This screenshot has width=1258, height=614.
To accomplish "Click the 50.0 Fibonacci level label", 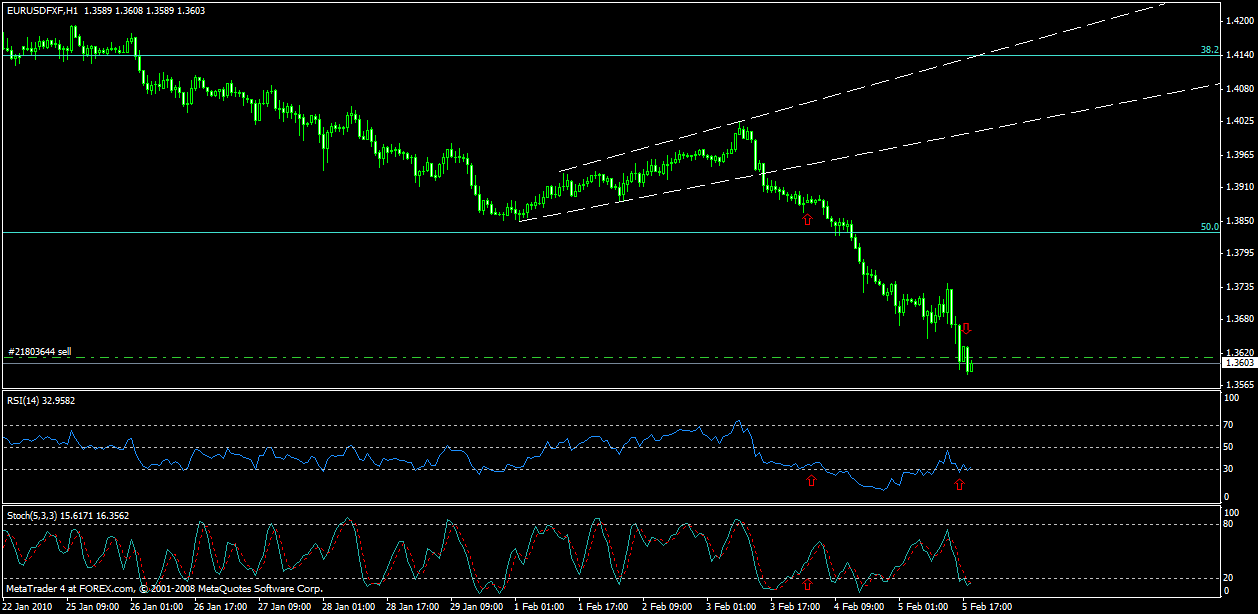I will coord(1209,227).
